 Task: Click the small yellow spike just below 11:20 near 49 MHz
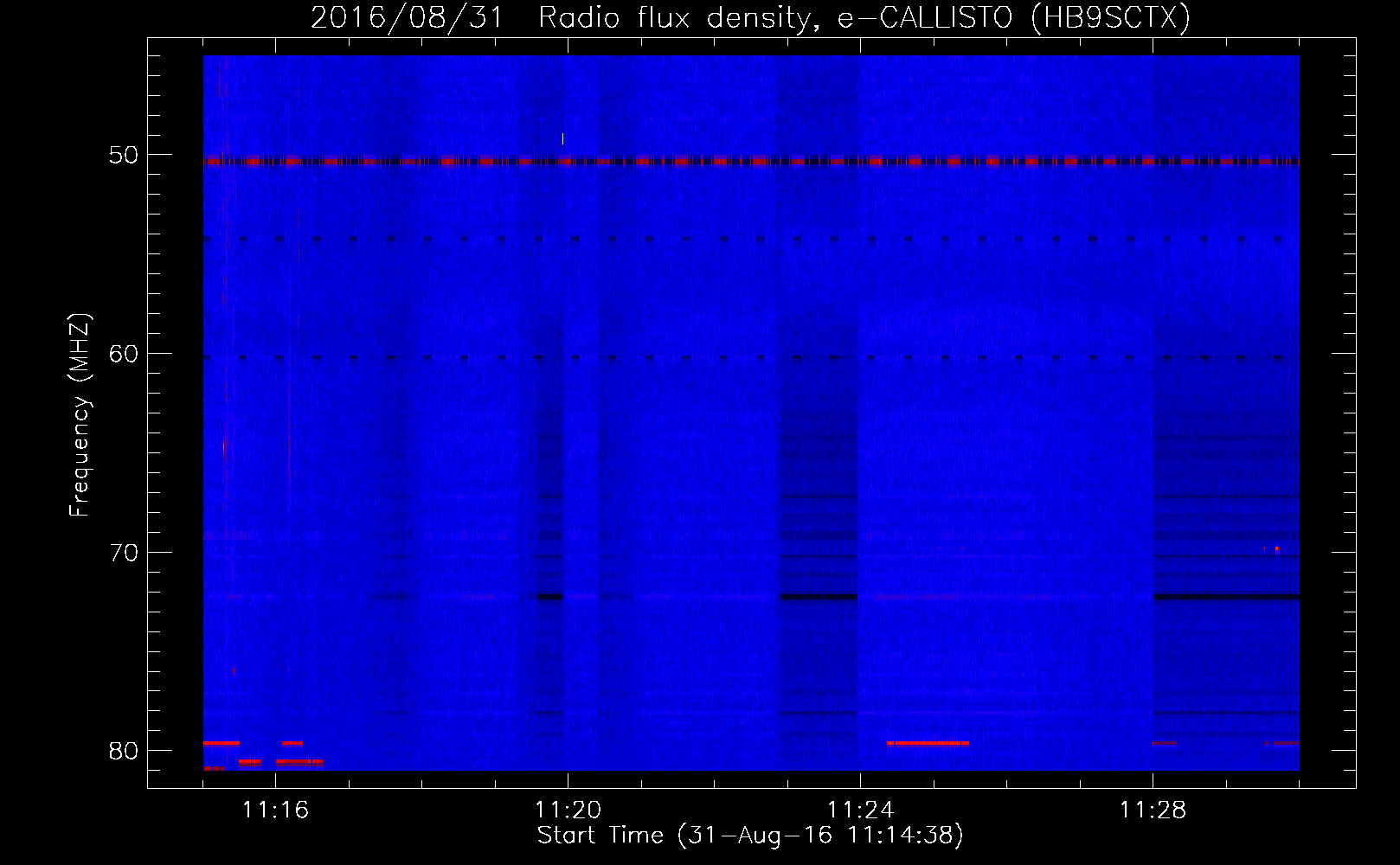pyautogui.click(x=562, y=138)
